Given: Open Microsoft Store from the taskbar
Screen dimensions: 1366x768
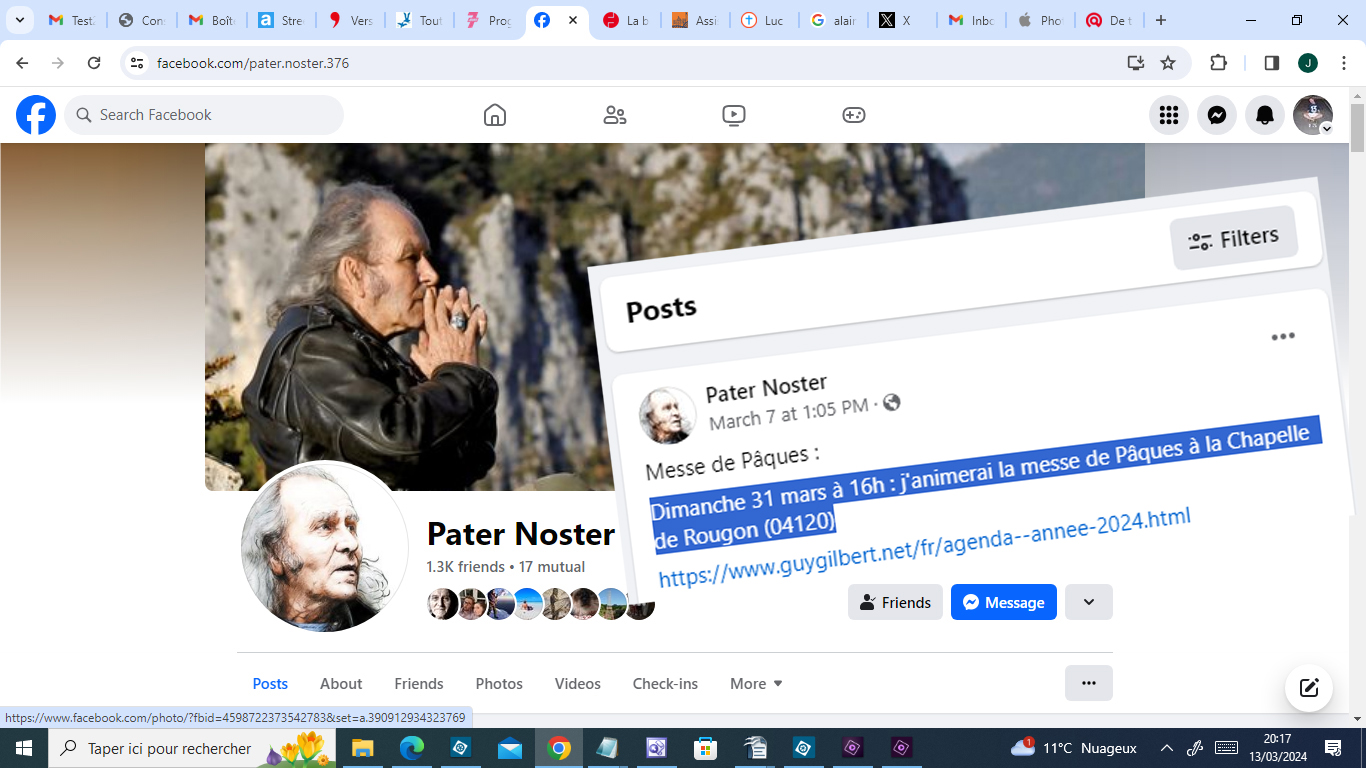Looking at the screenshot, I should coord(706,748).
